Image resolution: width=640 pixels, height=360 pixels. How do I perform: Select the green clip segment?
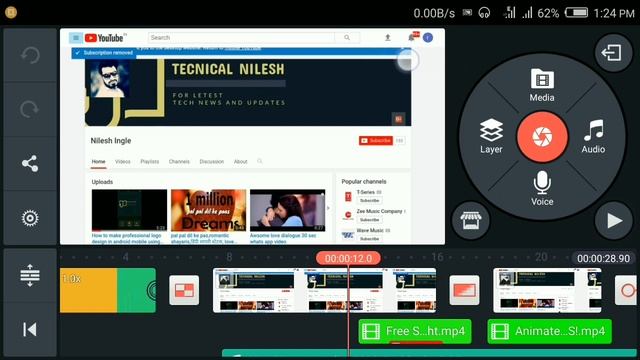(136, 290)
